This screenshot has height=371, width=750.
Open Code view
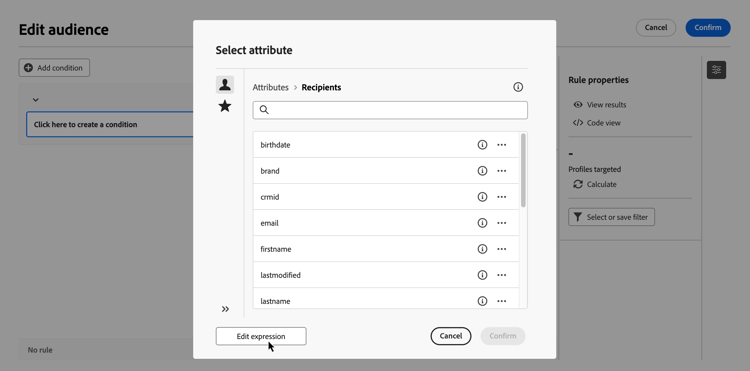tap(597, 123)
